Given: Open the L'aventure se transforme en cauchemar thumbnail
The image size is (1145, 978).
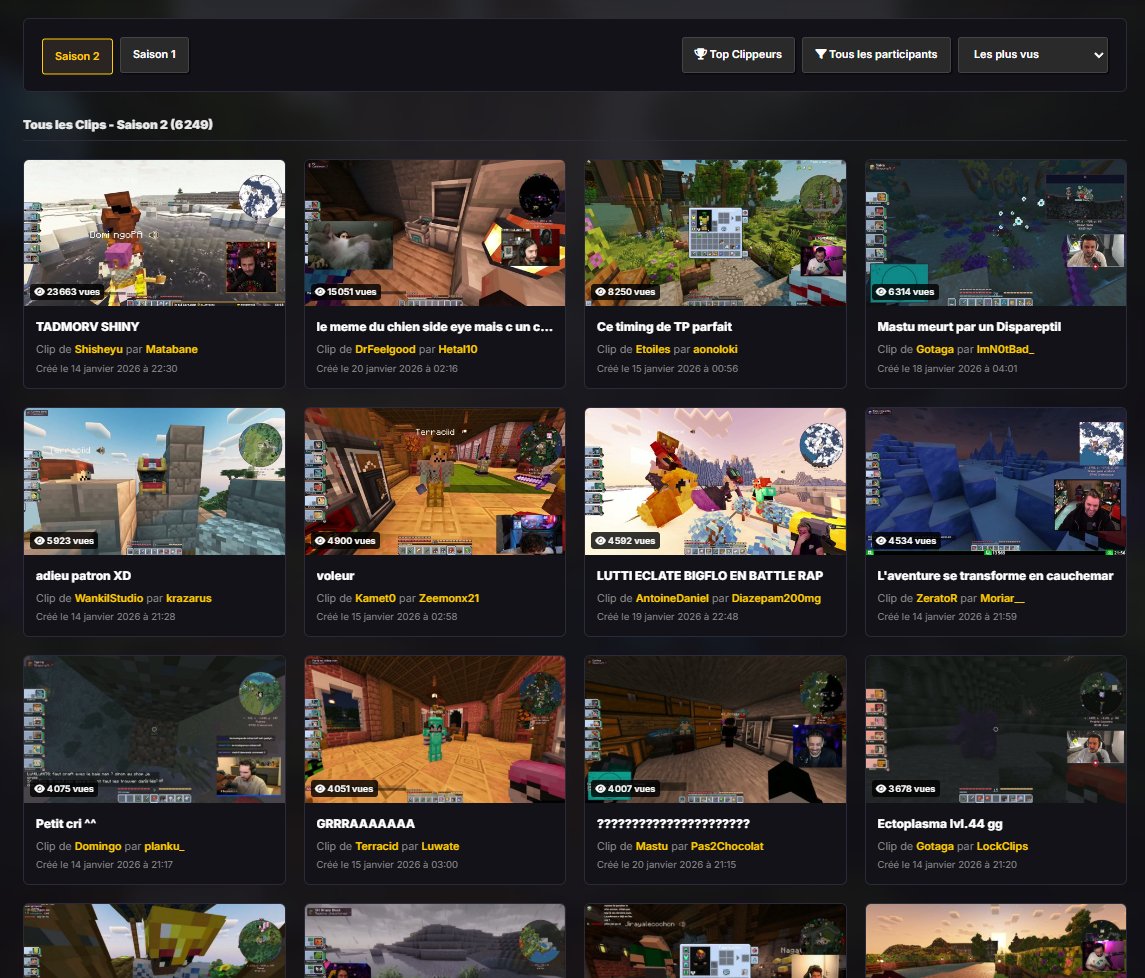Looking at the screenshot, I should [x=996, y=481].
